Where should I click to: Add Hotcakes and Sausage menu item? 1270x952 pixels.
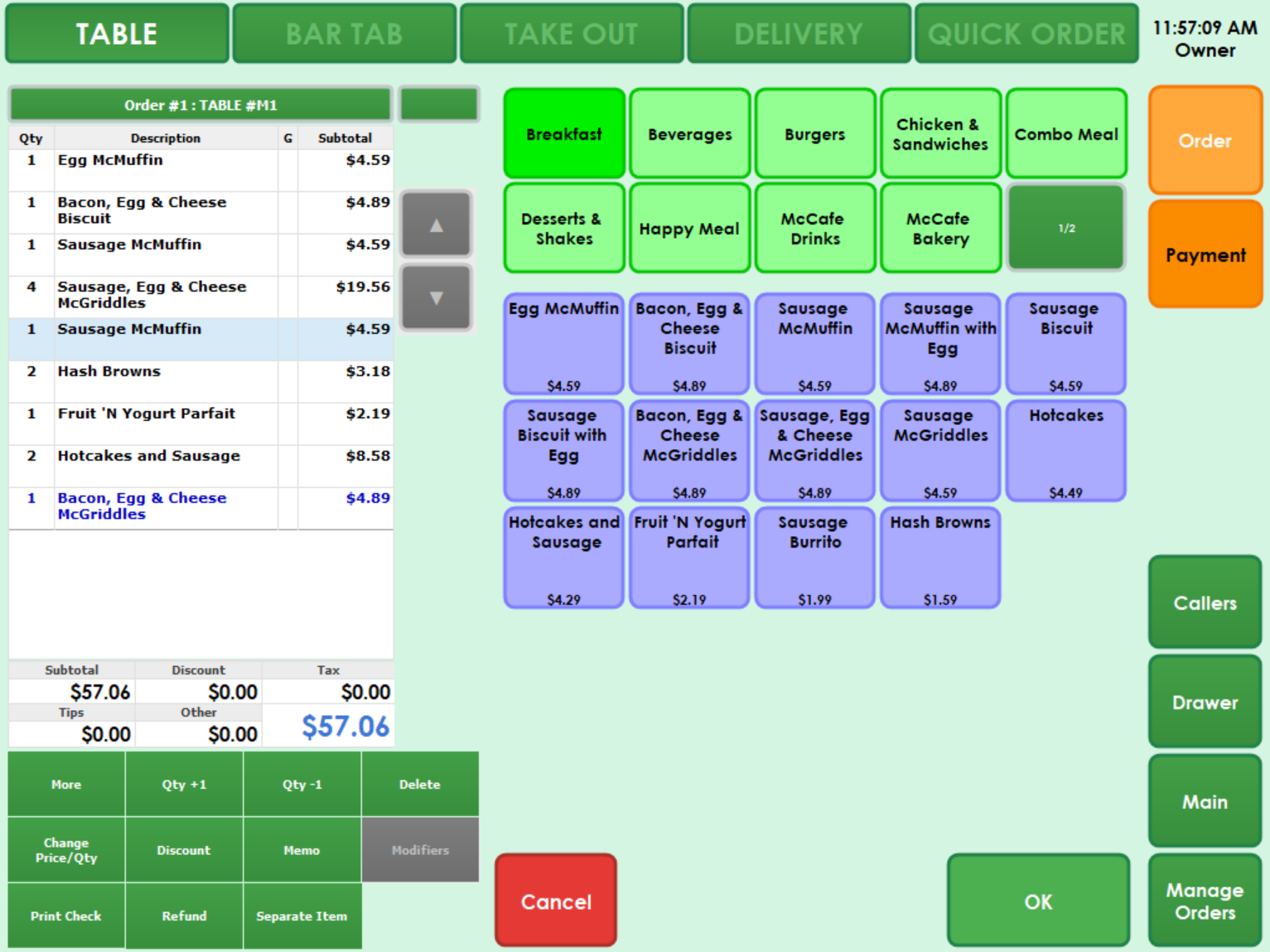[x=564, y=558]
